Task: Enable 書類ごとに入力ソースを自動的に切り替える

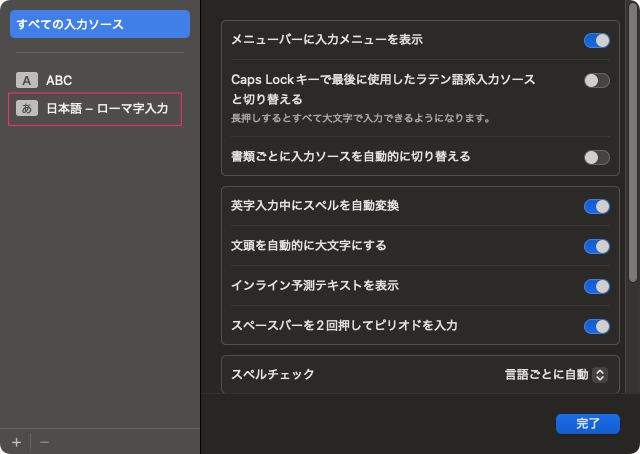Action: pyautogui.click(x=596, y=157)
